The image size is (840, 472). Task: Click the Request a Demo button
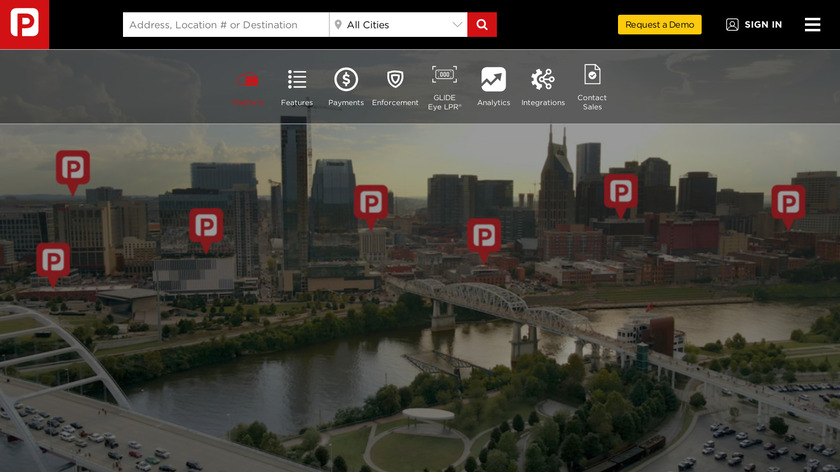point(659,25)
